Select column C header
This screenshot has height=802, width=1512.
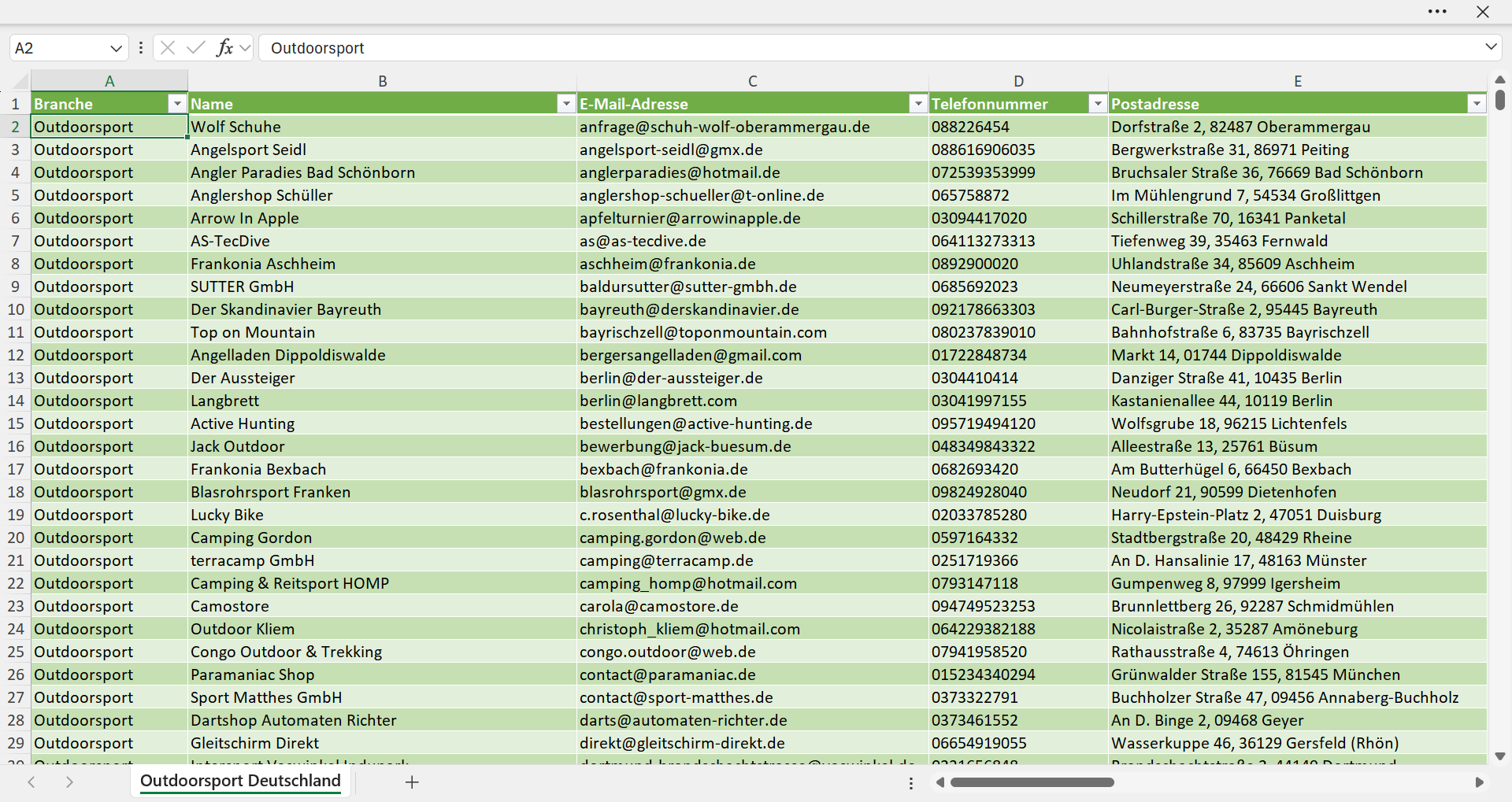pyautogui.click(x=753, y=81)
